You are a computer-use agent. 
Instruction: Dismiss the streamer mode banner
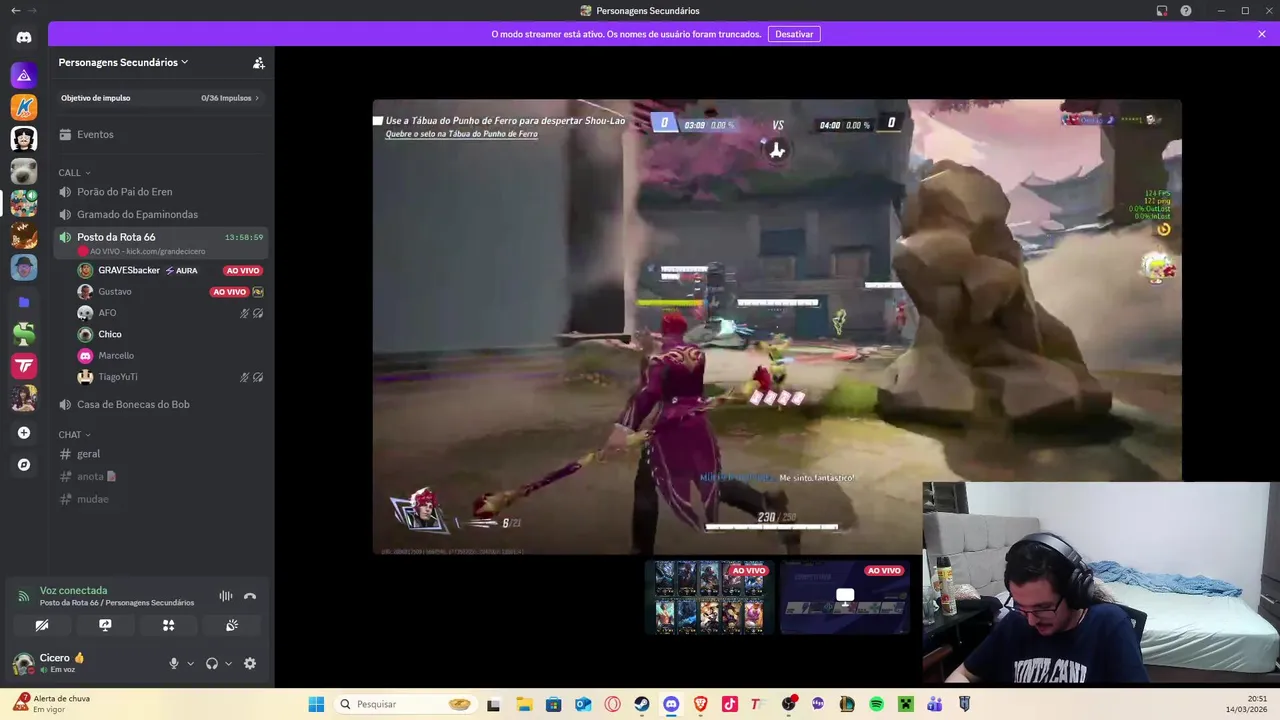(x=1262, y=34)
